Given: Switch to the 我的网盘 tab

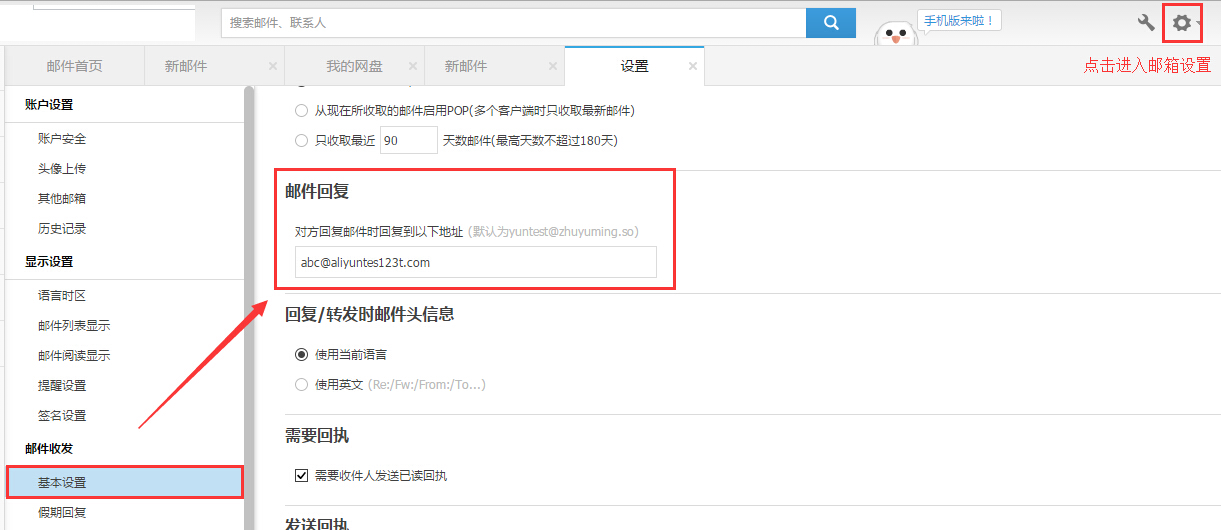Looking at the screenshot, I should pyautogui.click(x=354, y=66).
